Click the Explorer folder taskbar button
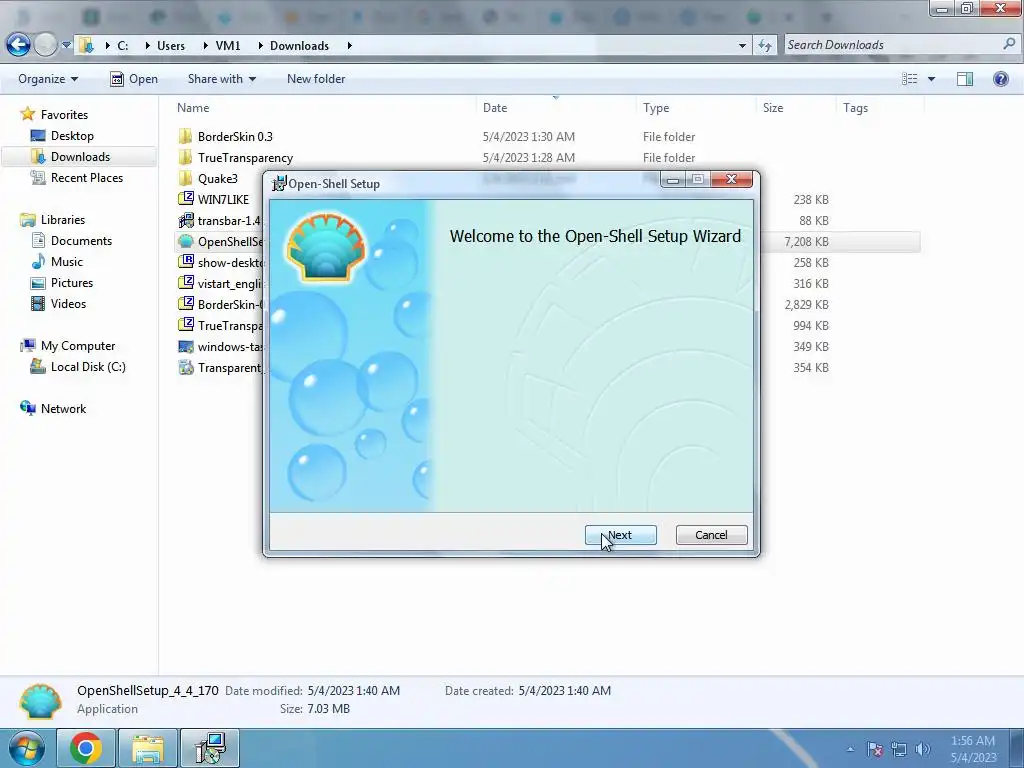The height and width of the screenshot is (768, 1024). [148, 748]
